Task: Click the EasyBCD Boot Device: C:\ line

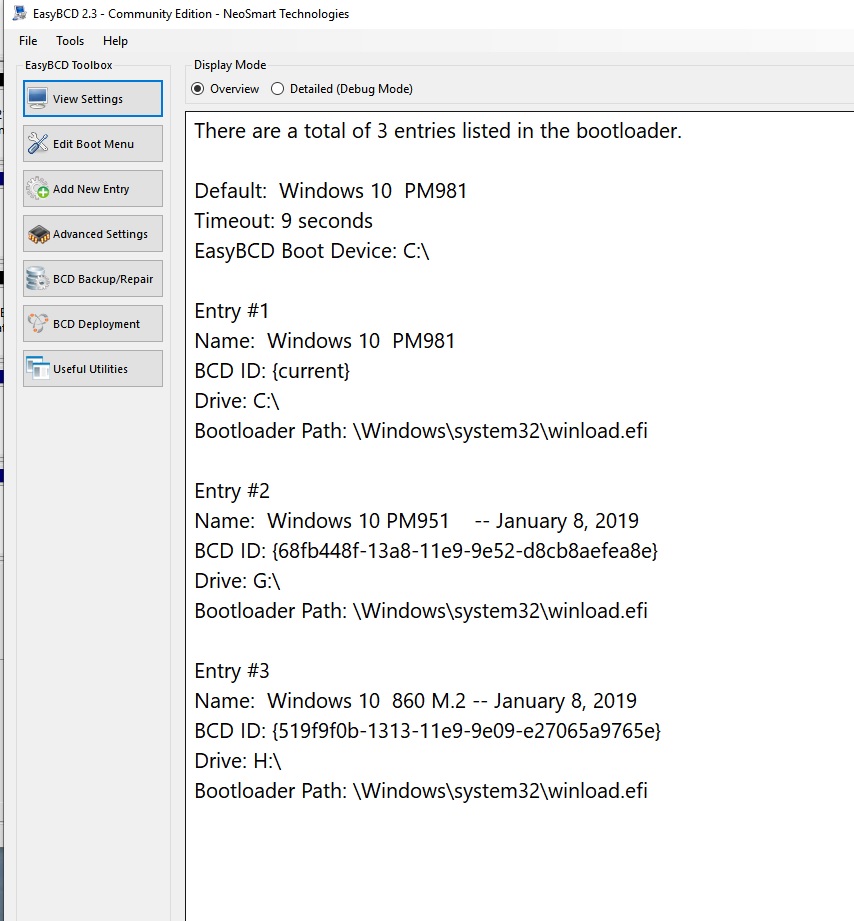Action: click(x=312, y=251)
